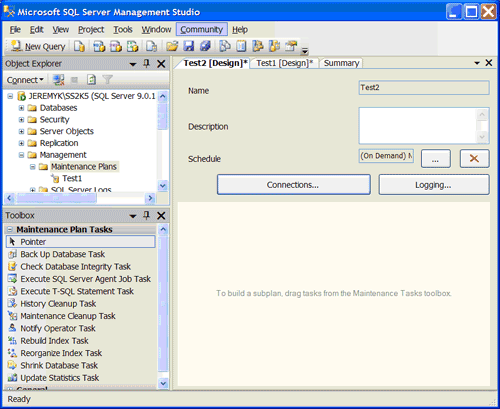Select the Maintenance Plans folder label
Image resolution: width=500 pixels, height=409 pixels.
coord(84,166)
